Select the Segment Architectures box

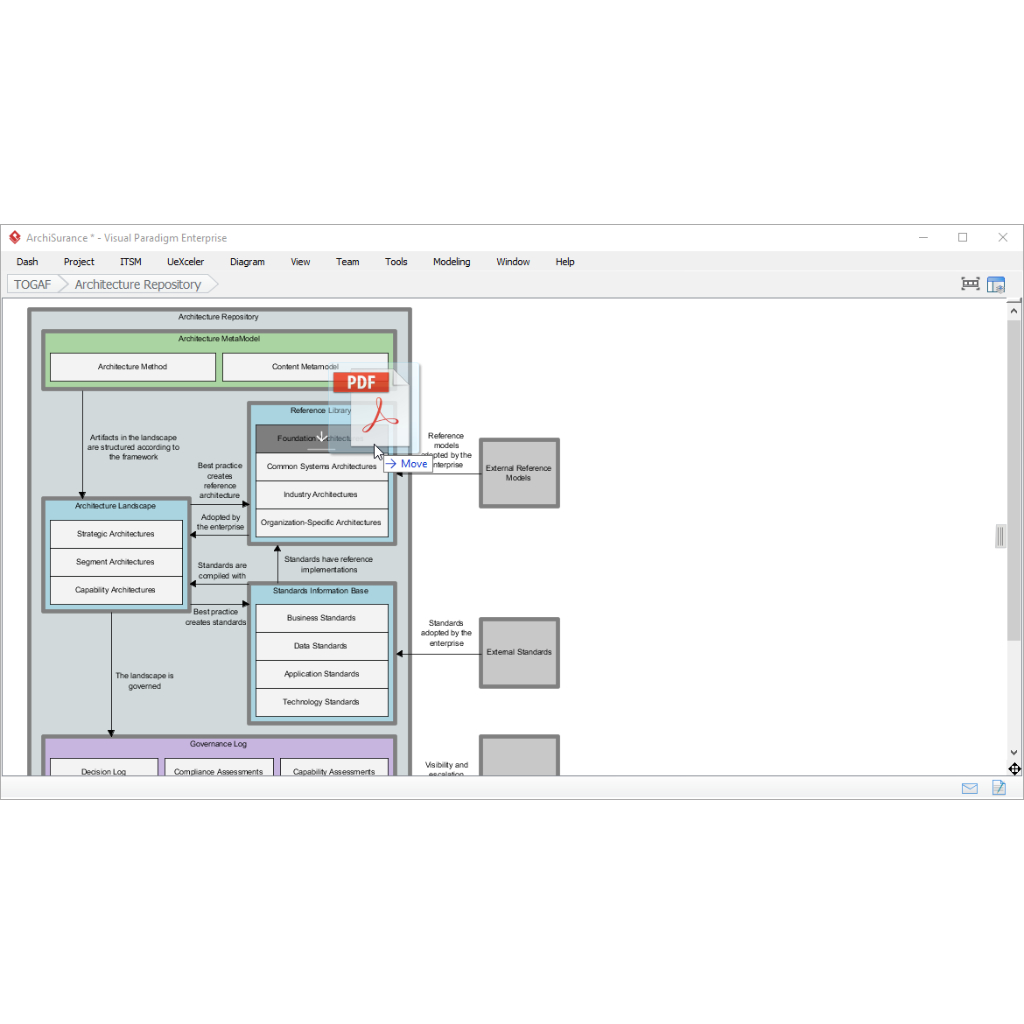pyautogui.click(x=116, y=562)
